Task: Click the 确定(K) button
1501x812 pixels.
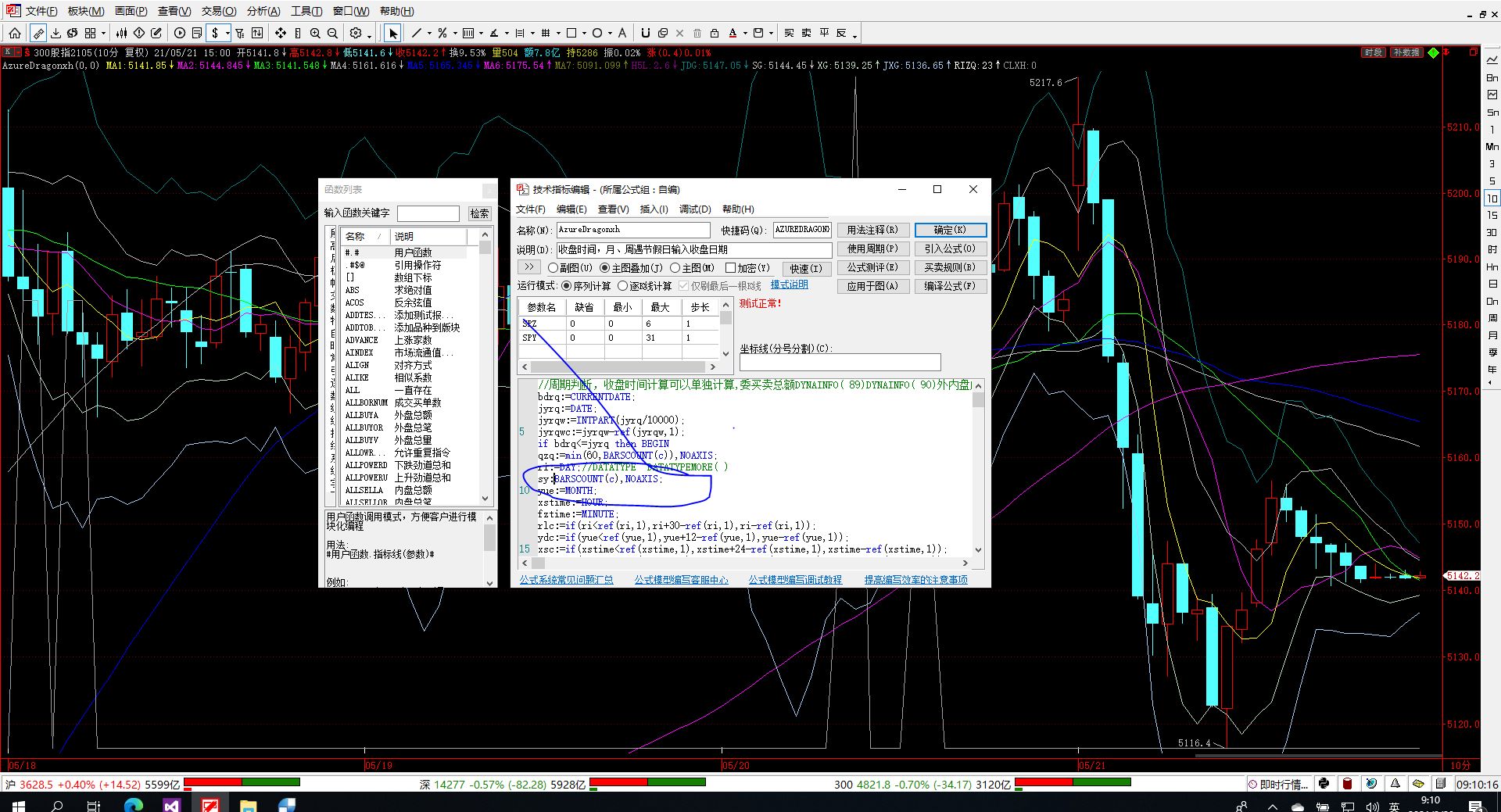Action: [x=951, y=230]
